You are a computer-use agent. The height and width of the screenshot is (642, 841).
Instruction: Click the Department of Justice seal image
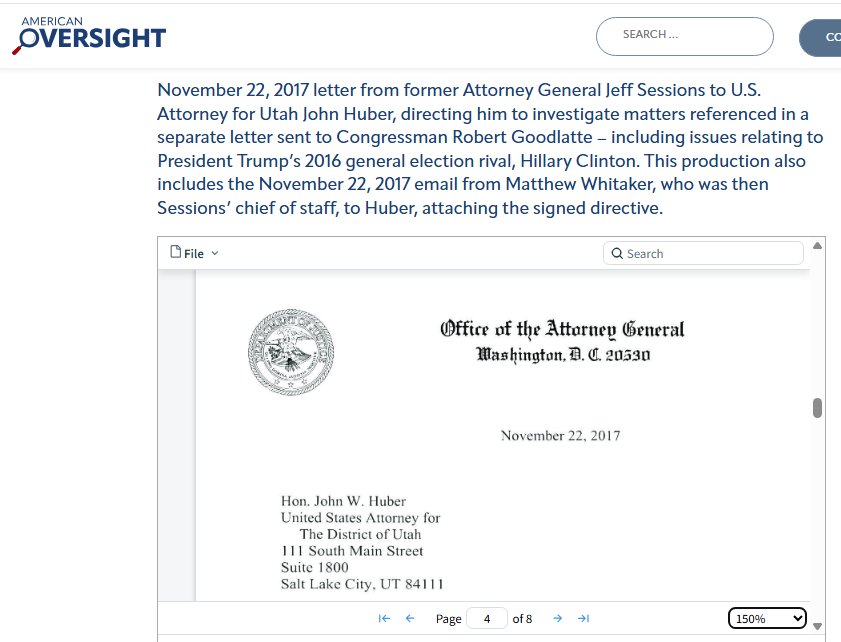(x=291, y=351)
